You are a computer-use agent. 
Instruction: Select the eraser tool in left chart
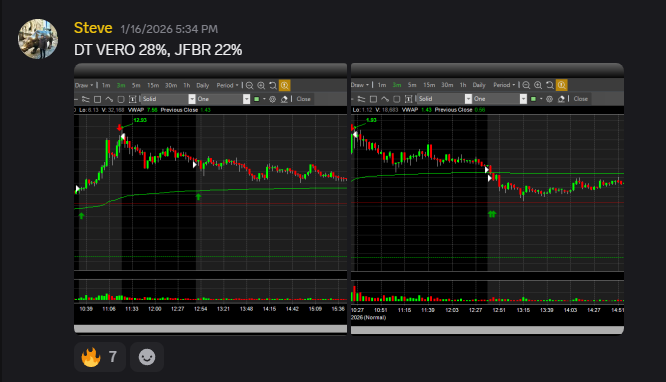point(284,99)
